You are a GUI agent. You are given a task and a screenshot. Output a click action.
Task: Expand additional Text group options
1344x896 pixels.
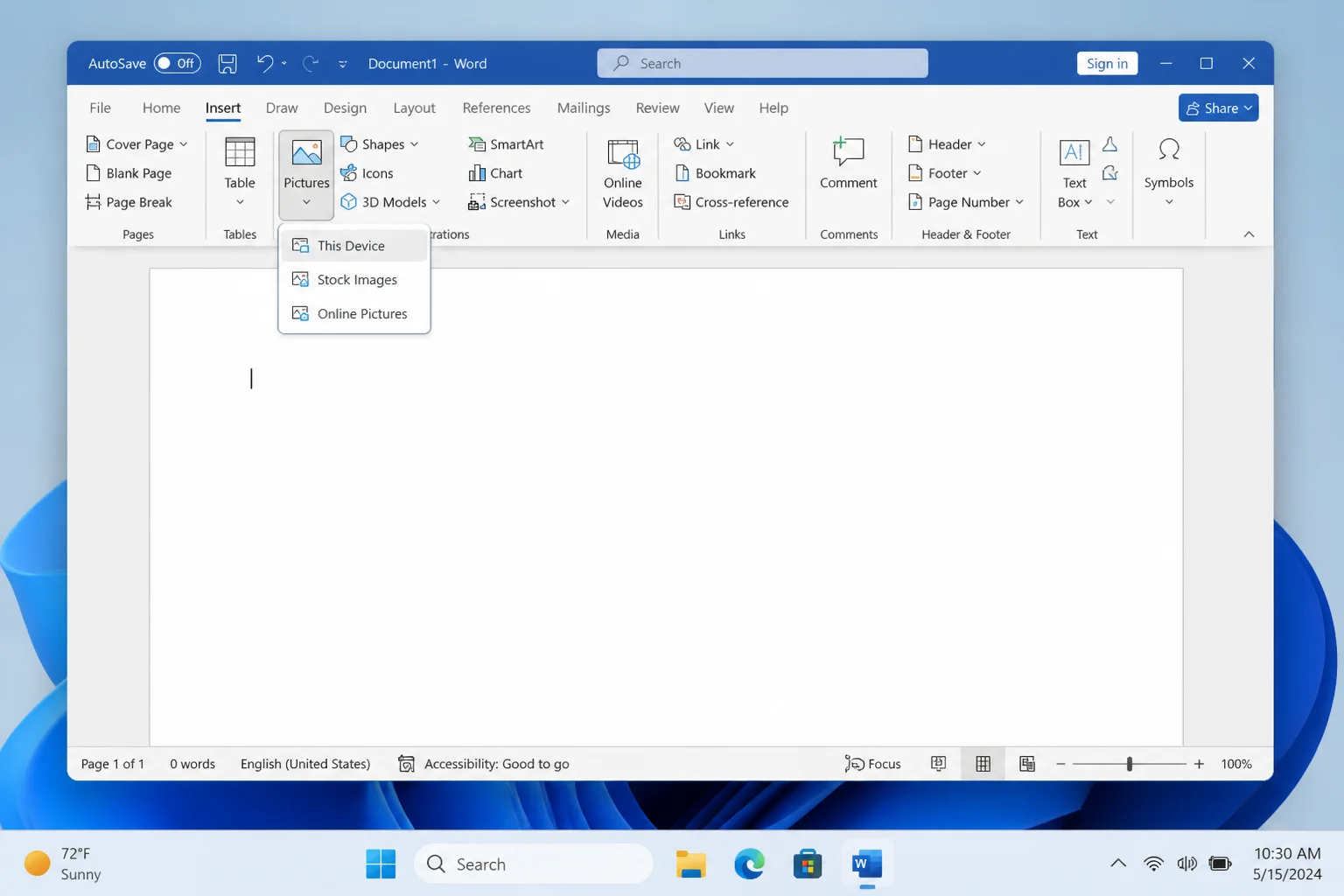(1110, 202)
